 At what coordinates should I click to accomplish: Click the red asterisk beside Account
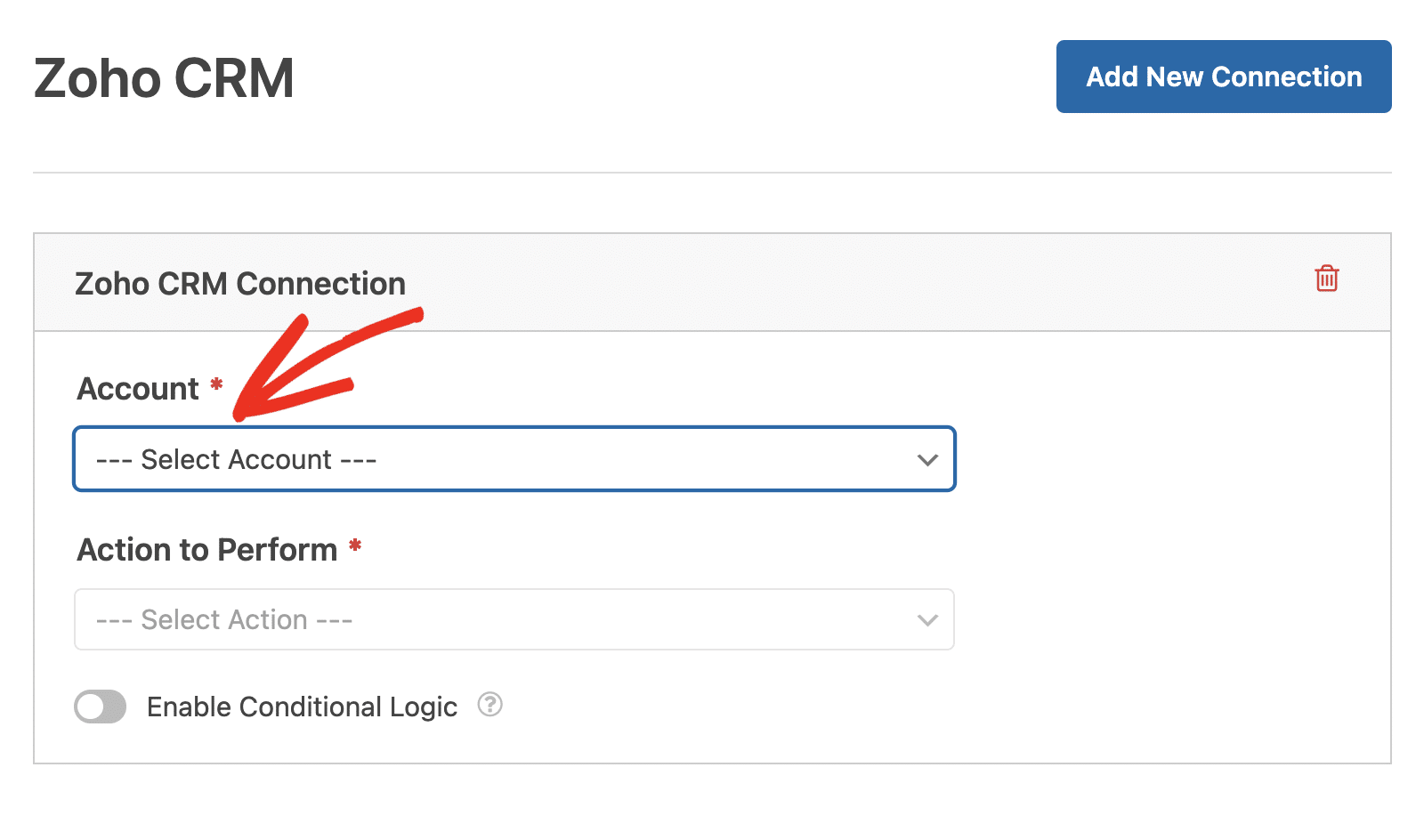(x=215, y=384)
